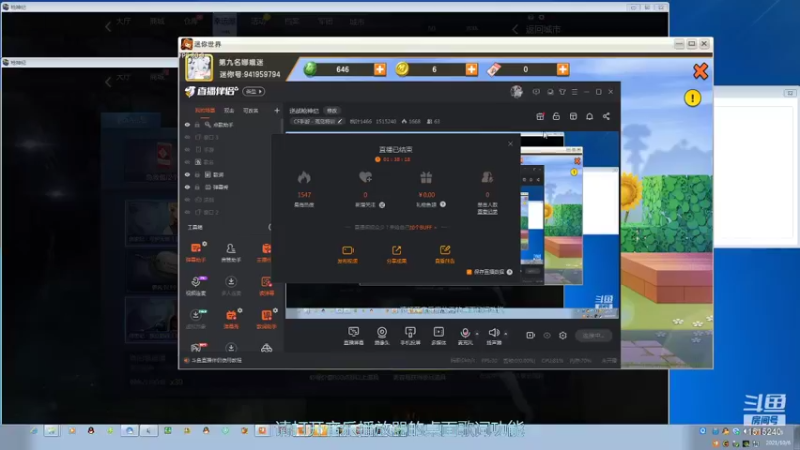Image resolution: width=800 pixels, height=450 pixels.
Task: Add tickets with plus button
Action: (563, 69)
